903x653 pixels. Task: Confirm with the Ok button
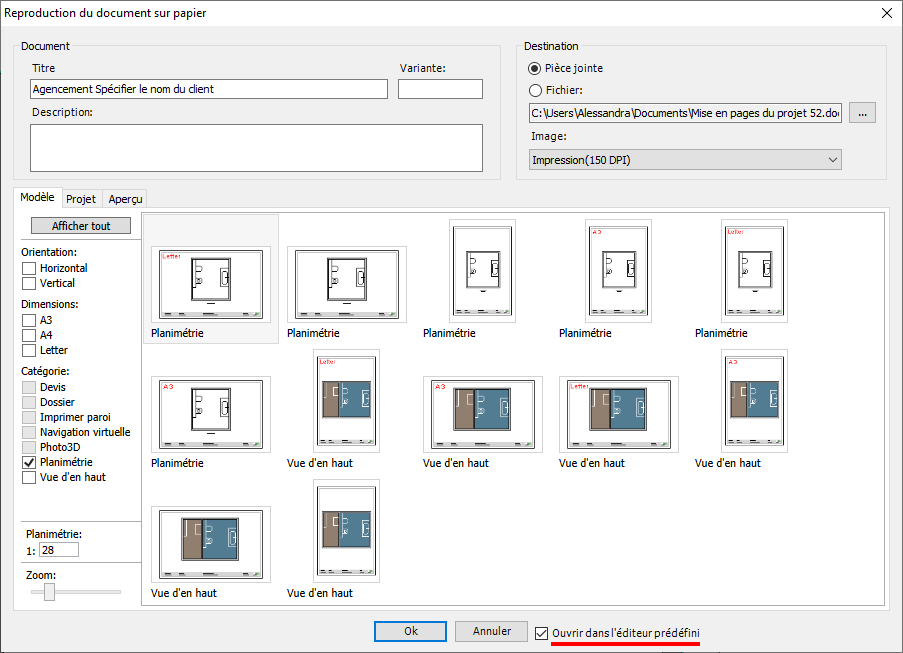coord(411,631)
